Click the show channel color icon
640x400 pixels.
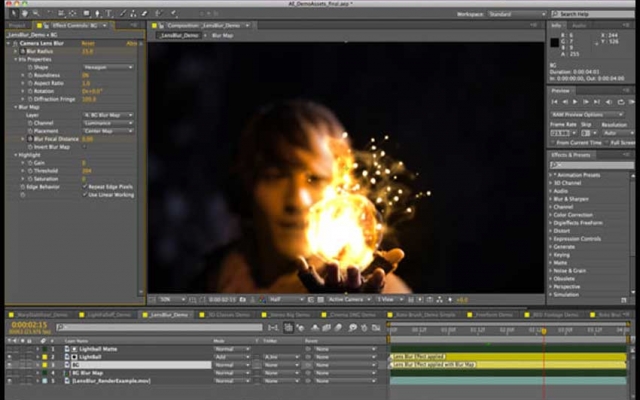[x=262, y=300]
